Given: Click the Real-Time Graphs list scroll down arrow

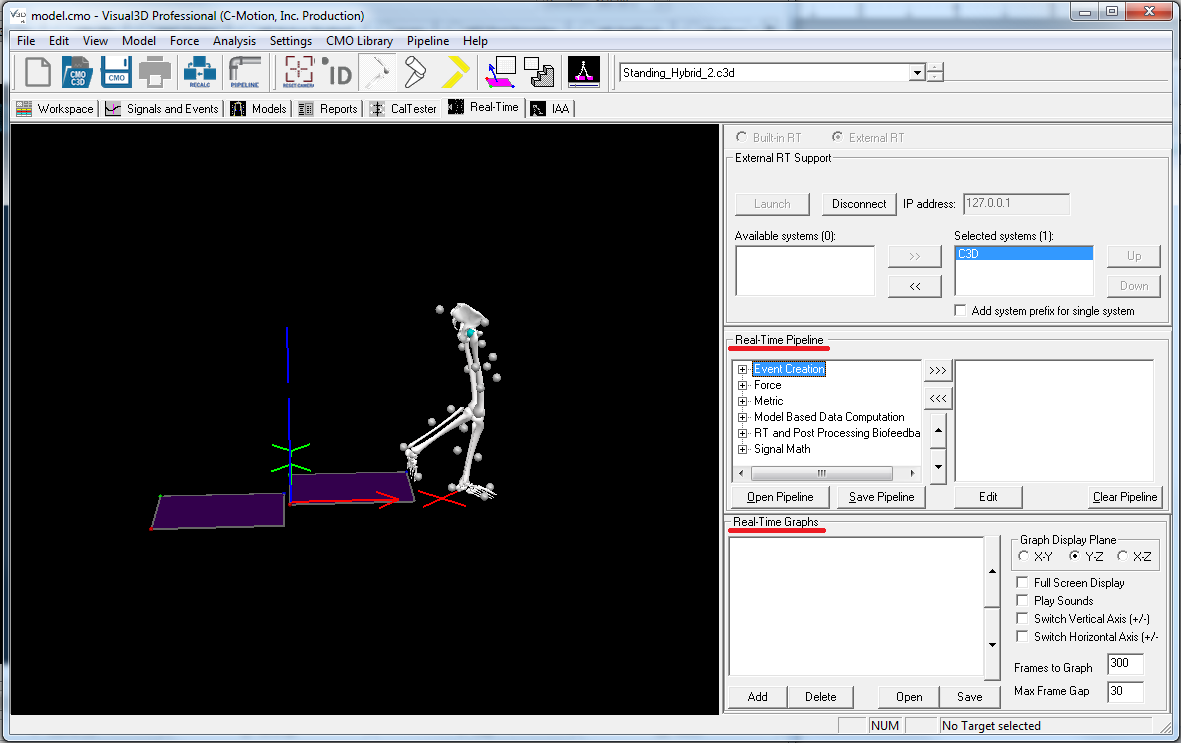Looking at the screenshot, I should (x=992, y=645).
